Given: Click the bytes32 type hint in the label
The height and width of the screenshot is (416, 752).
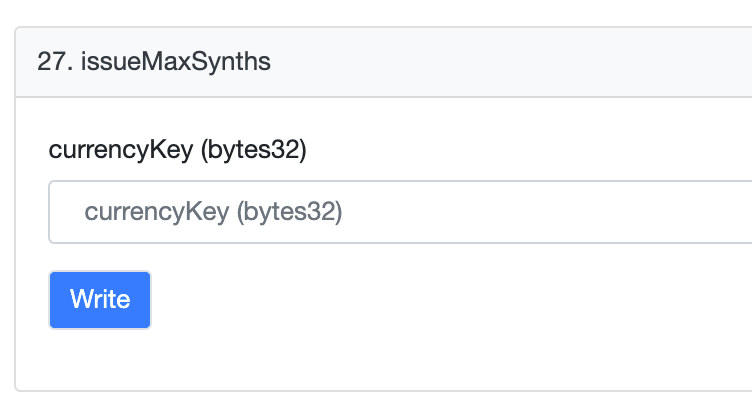Looking at the screenshot, I should [253, 150].
